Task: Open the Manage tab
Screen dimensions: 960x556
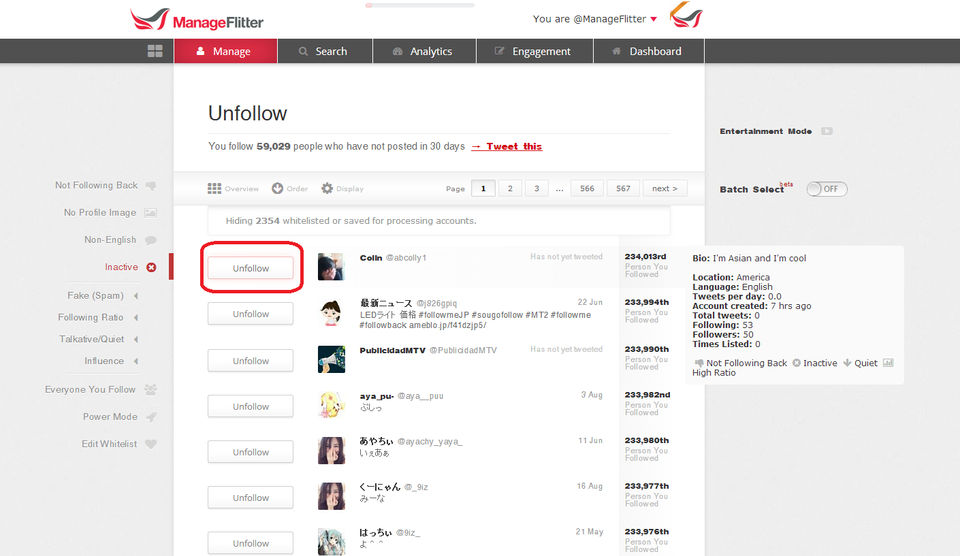Action: [x=225, y=51]
